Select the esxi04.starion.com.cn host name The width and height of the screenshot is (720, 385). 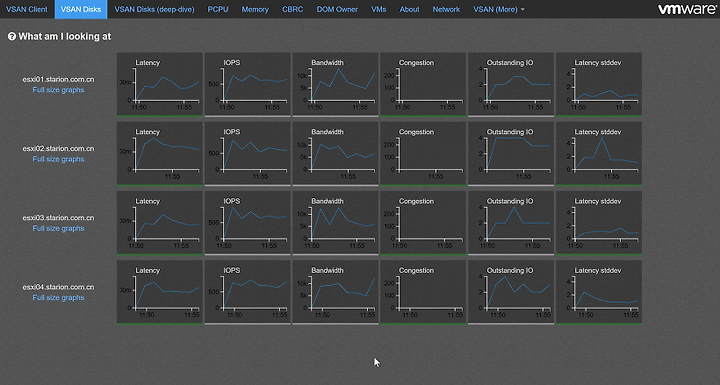58,287
